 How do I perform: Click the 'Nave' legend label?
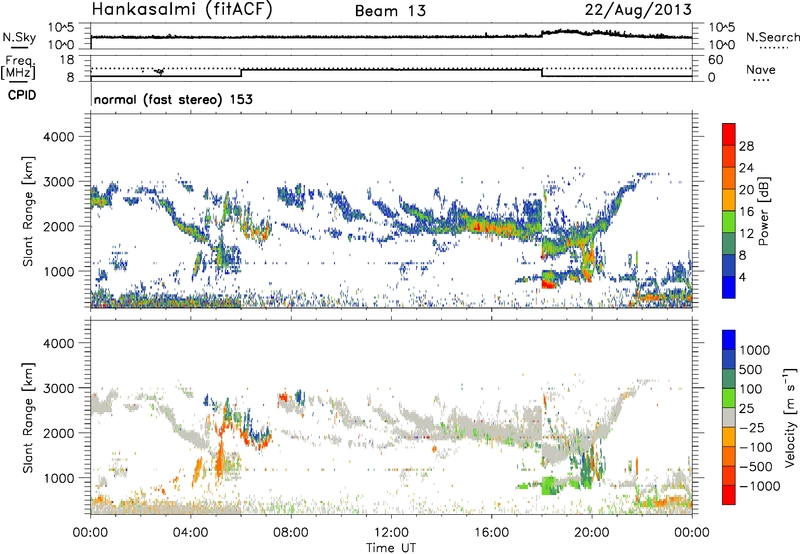pyautogui.click(x=761, y=69)
